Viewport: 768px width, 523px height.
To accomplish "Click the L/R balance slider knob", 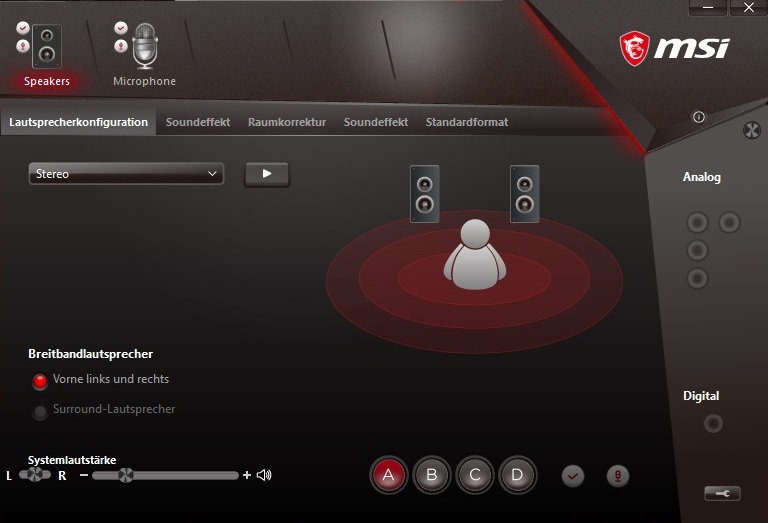I will (34, 475).
